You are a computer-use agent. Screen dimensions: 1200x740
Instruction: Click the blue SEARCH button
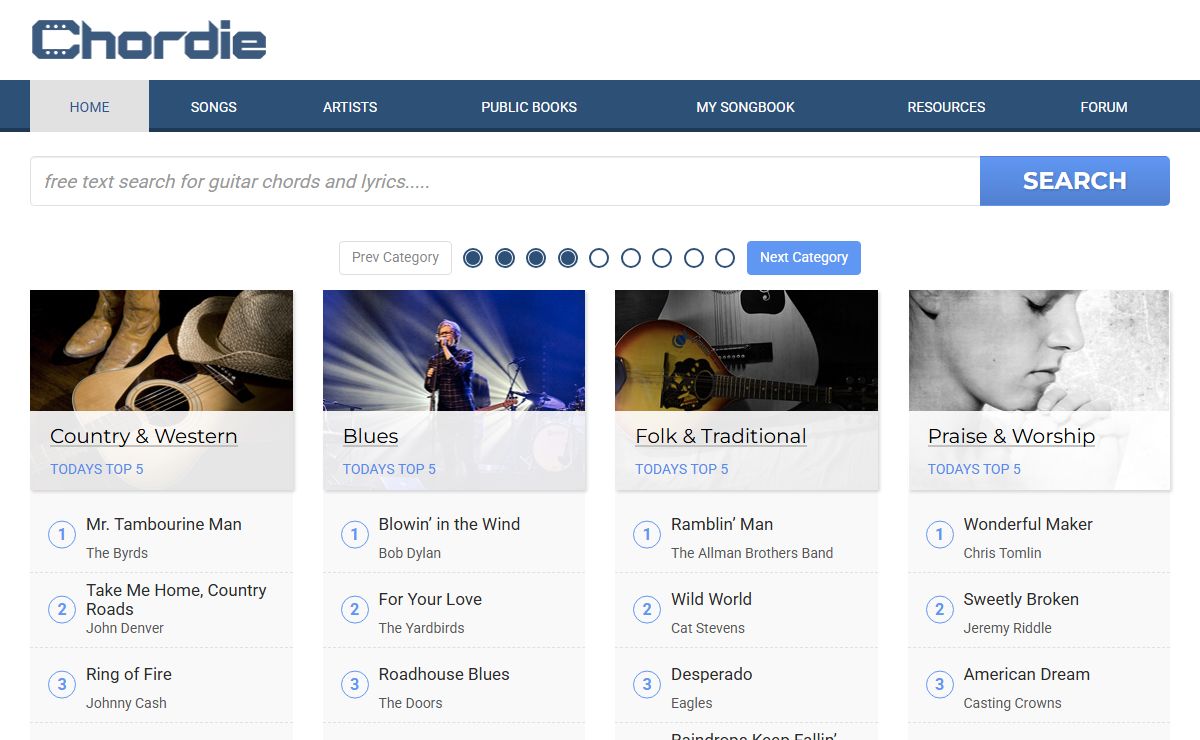click(x=1075, y=181)
